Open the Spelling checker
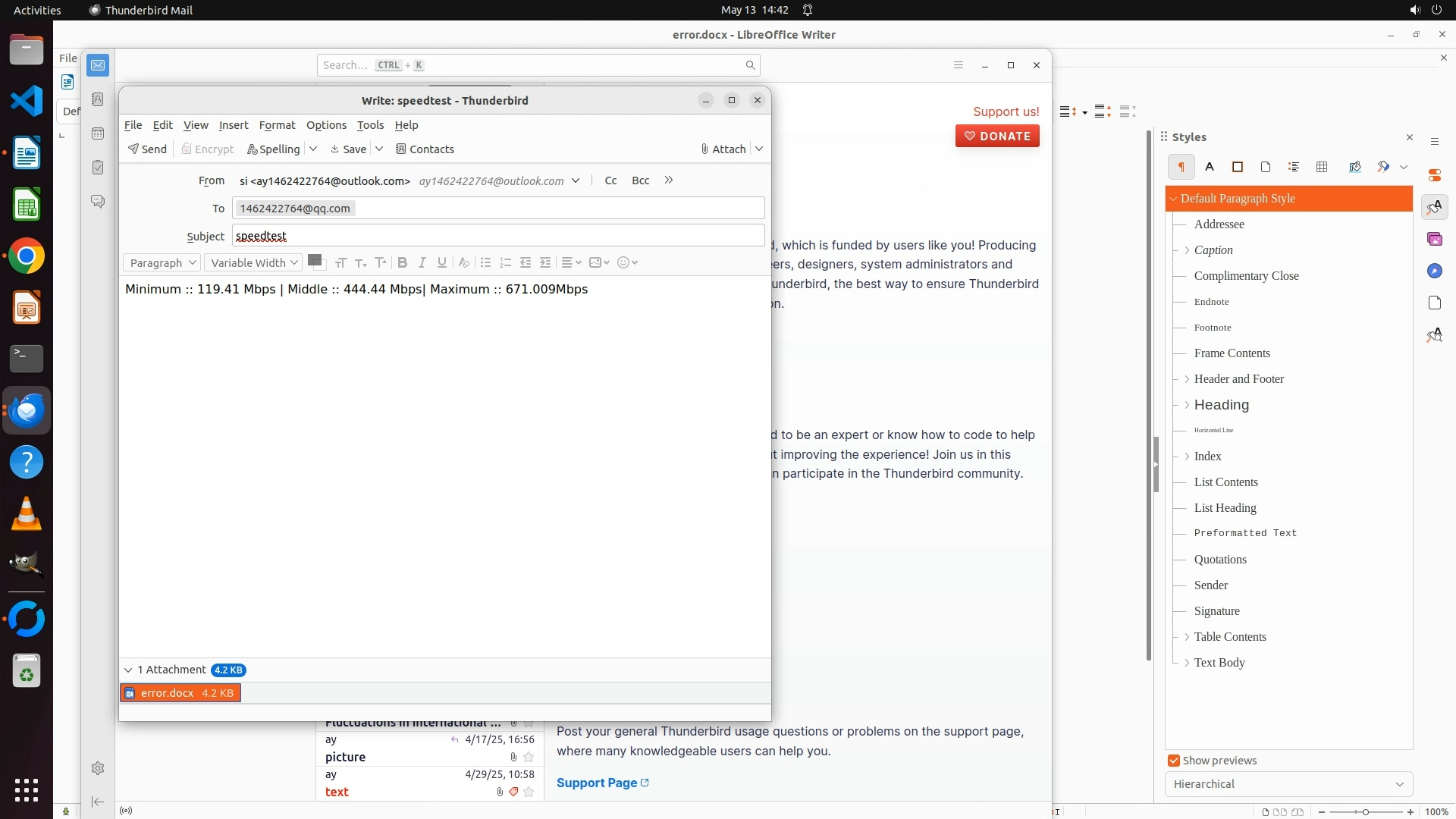Viewport: 1456px width, 819px height. [274, 149]
